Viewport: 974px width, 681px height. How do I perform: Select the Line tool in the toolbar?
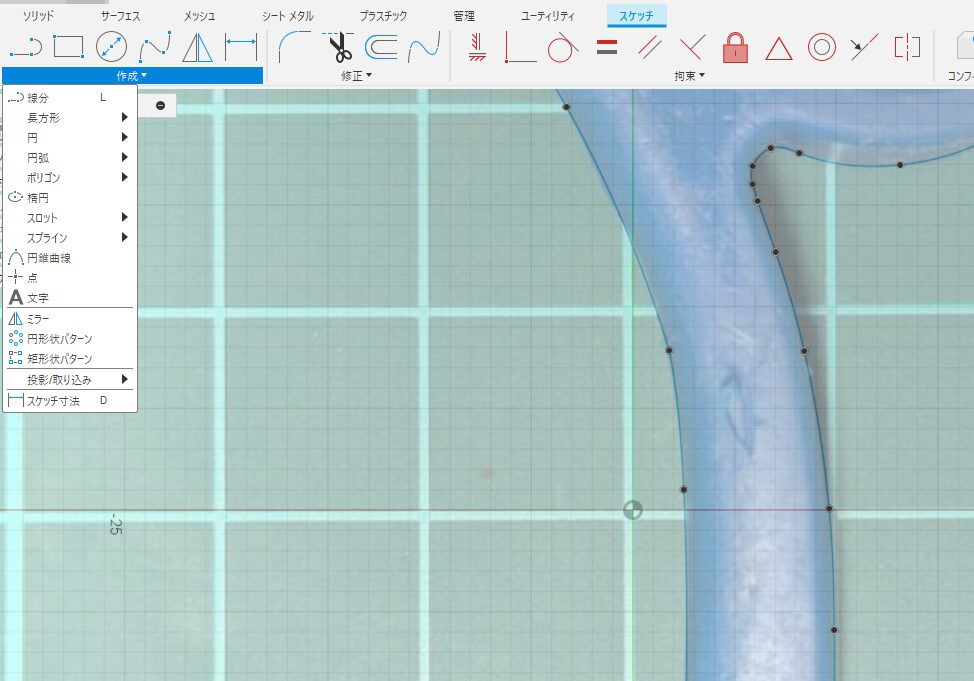25,46
